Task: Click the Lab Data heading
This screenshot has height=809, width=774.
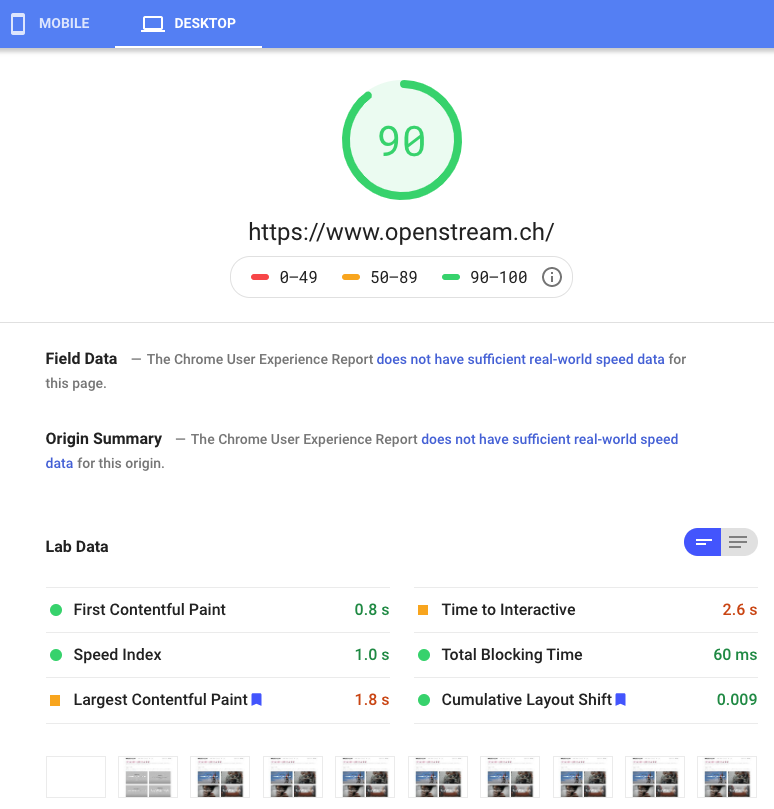Action: click(77, 546)
